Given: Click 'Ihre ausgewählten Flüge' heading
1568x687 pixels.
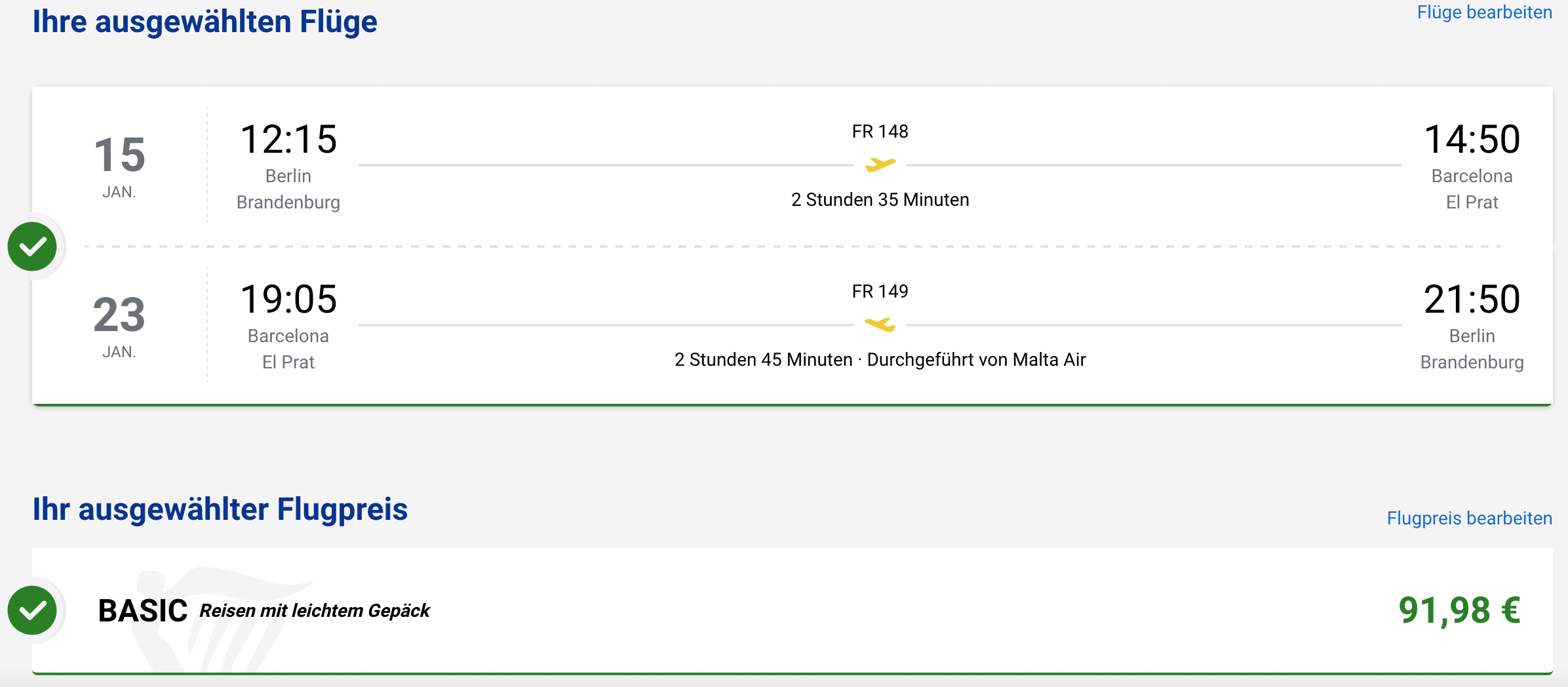Looking at the screenshot, I should point(205,22).
